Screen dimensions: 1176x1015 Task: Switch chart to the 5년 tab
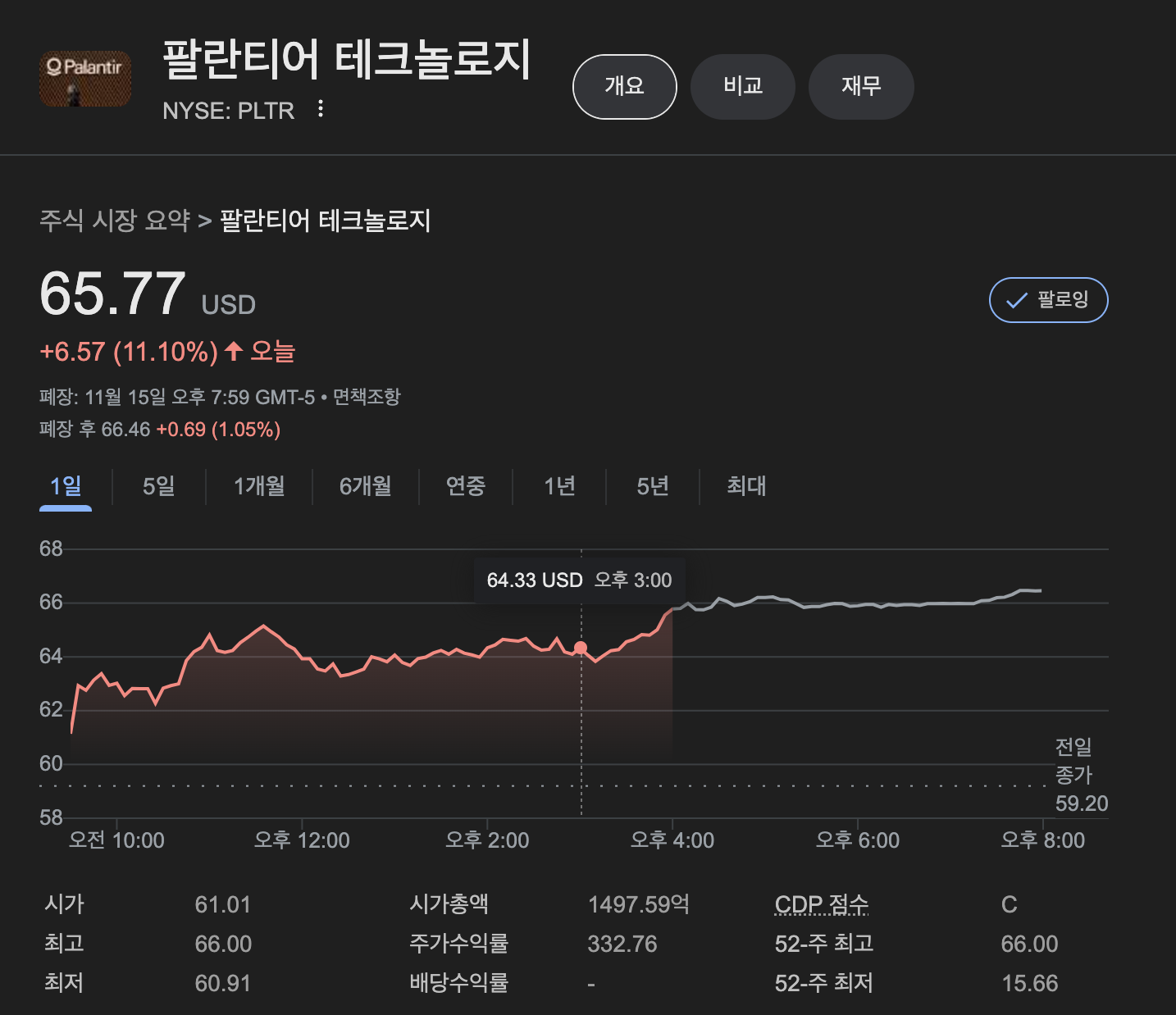point(653,486)
